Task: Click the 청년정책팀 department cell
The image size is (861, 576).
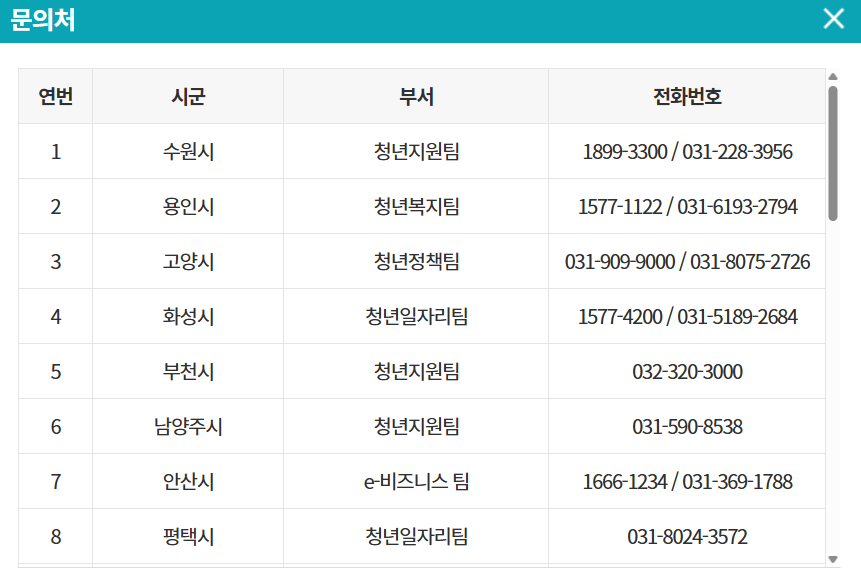Action: point(416,261)
